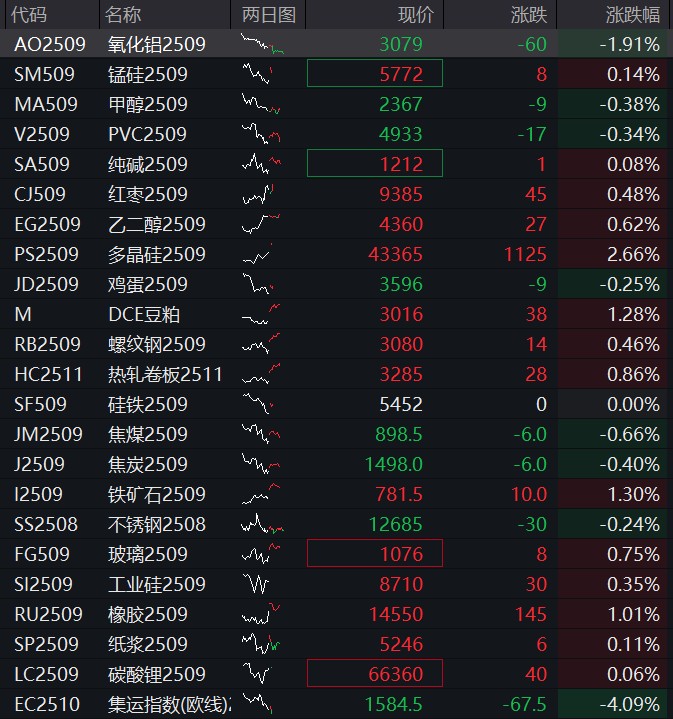Viewport: 673px width, 719px height.
Task: Click the JM2509 code for 焦煤
Action: click(x=49, y=434)
